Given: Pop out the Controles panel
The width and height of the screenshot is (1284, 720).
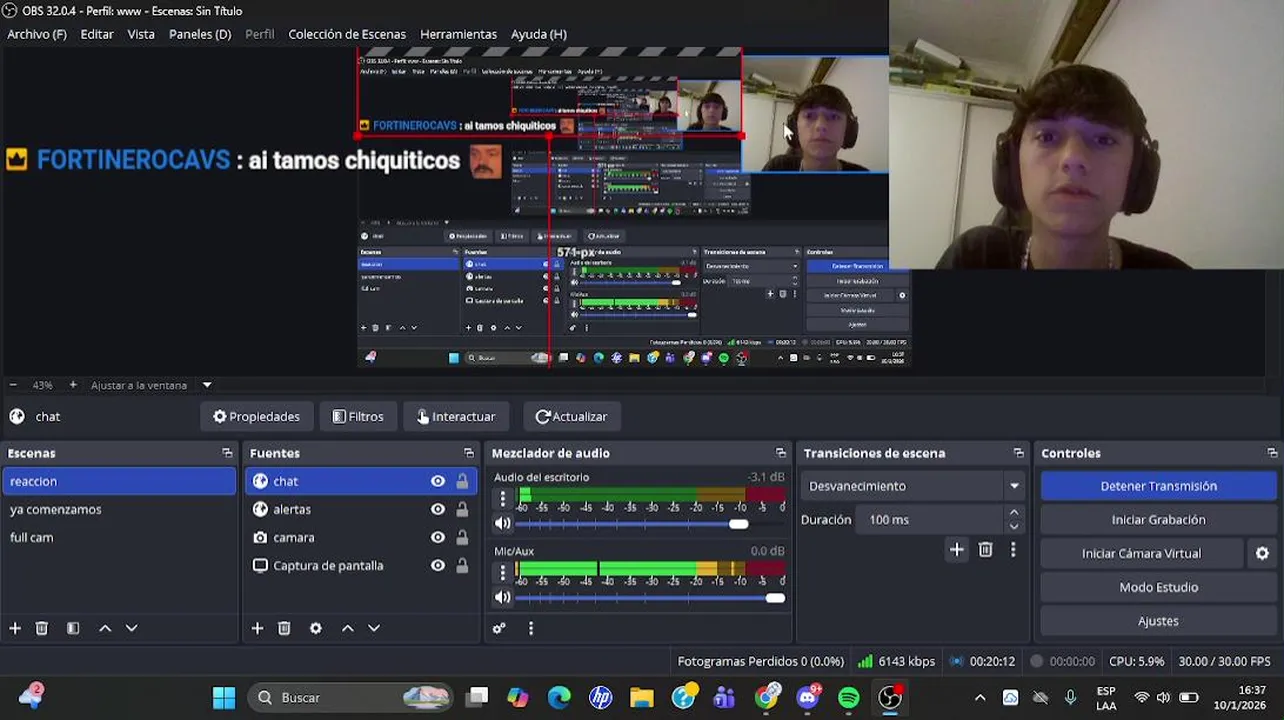Looking at the screenshot, I should pos(1272,453).
